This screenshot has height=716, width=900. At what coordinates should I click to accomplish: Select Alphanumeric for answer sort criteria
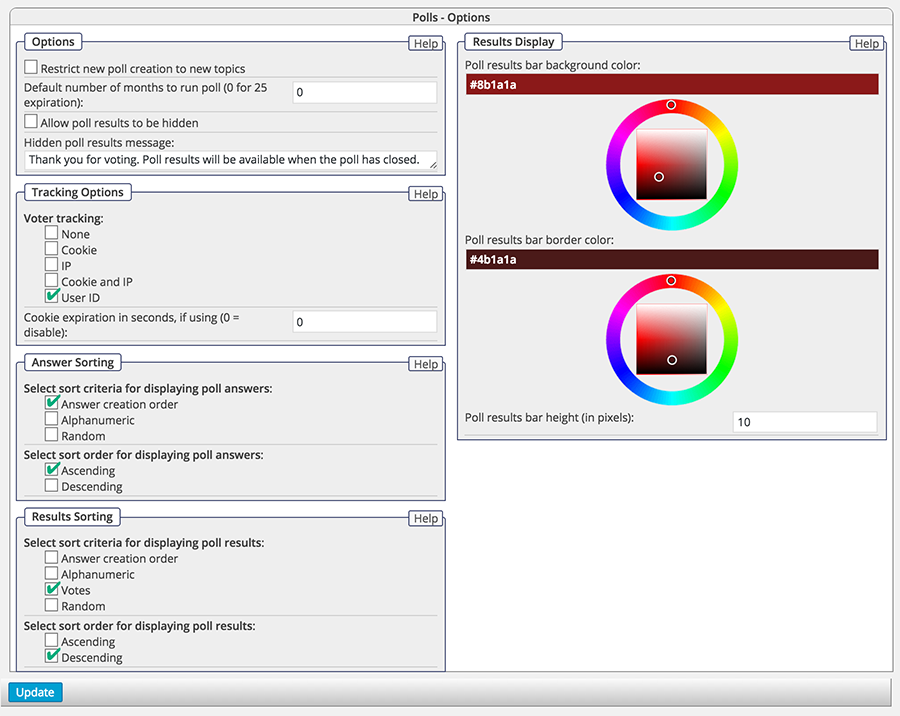point(51,420)
